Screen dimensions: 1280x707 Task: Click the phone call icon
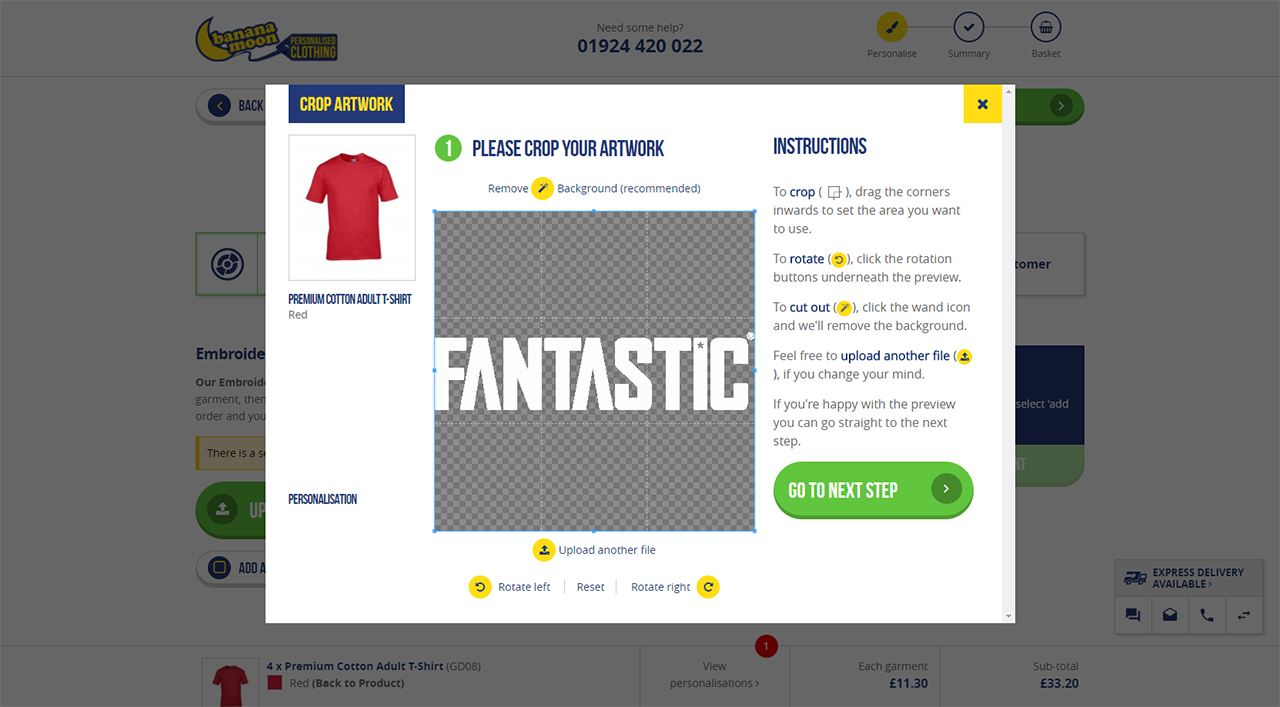coord(1207,615)
